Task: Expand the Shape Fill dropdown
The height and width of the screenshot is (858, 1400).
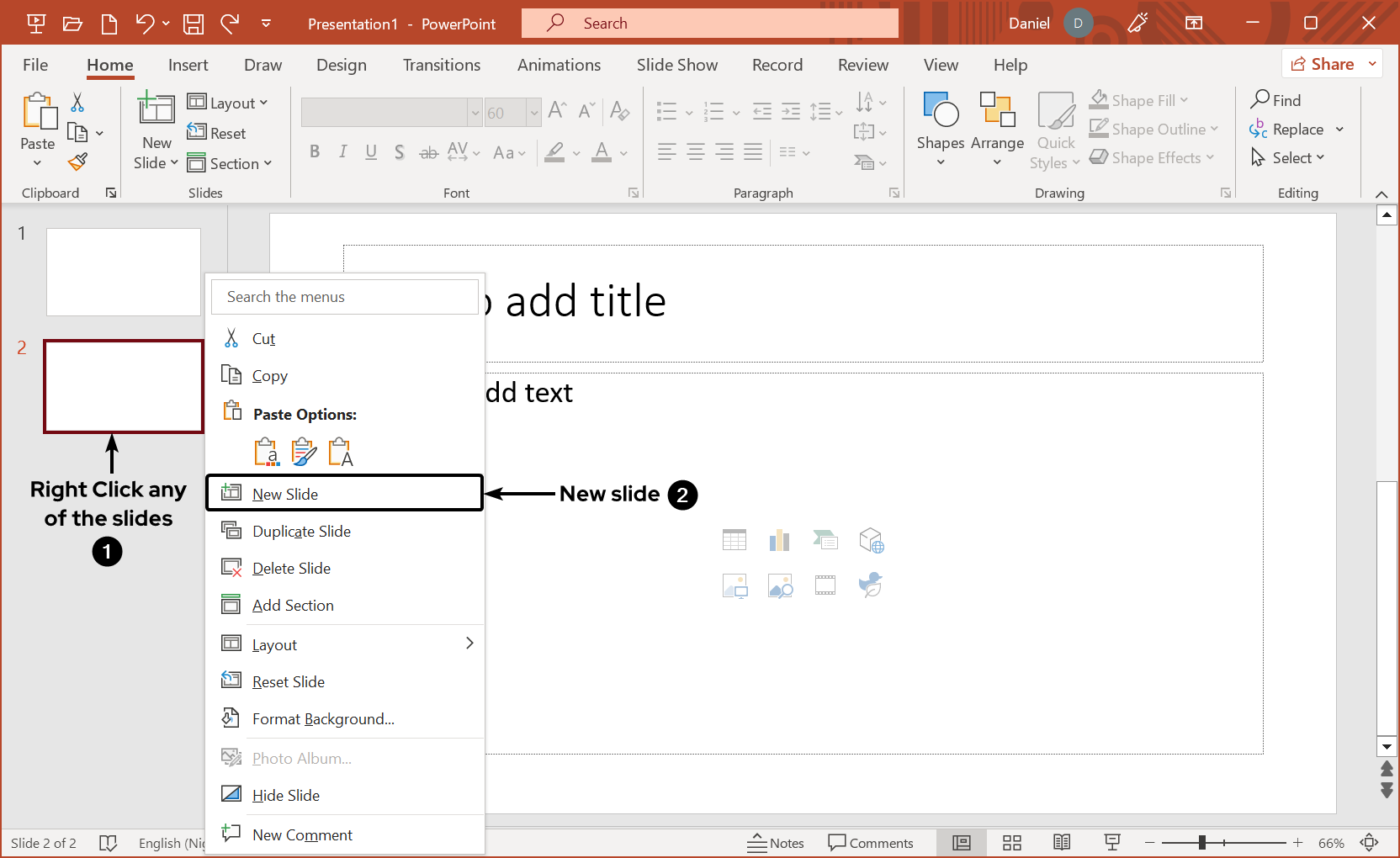Action: click(1183, 99)
